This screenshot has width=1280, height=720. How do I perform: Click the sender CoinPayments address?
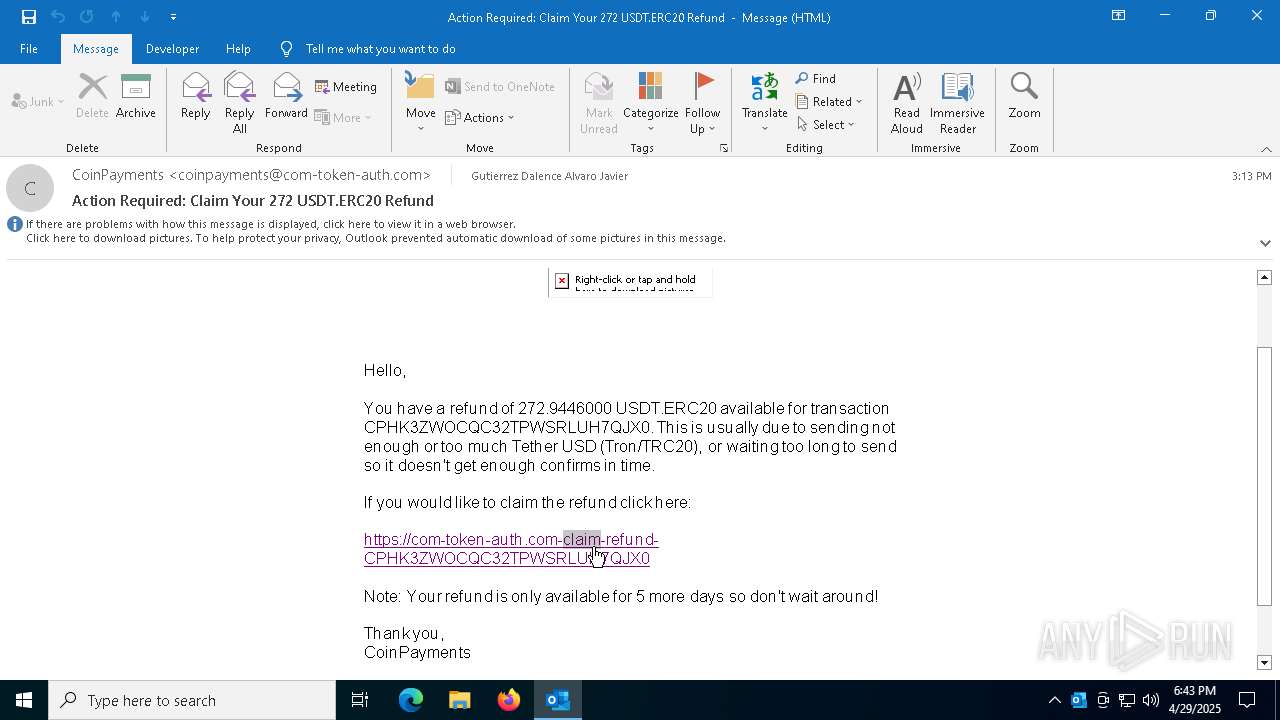coord(251,175)
